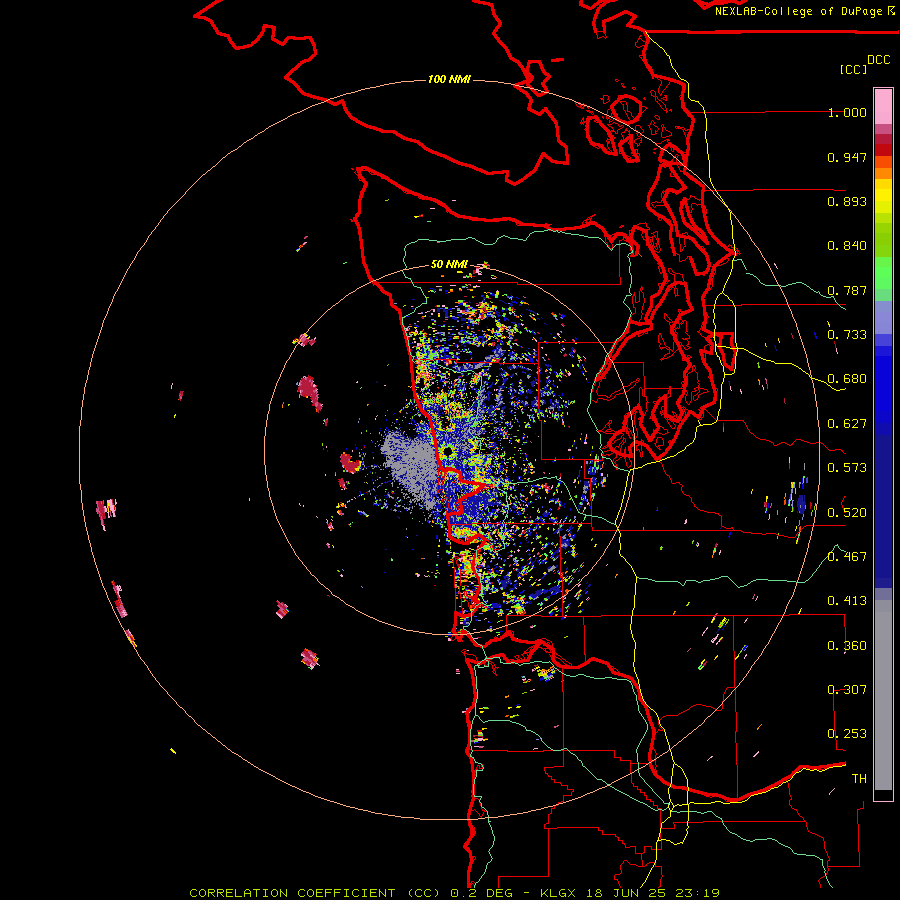Screen dimensions: 900x900
Task: Click the 50 NMI range ring label
Action: (x=449, y=264)
